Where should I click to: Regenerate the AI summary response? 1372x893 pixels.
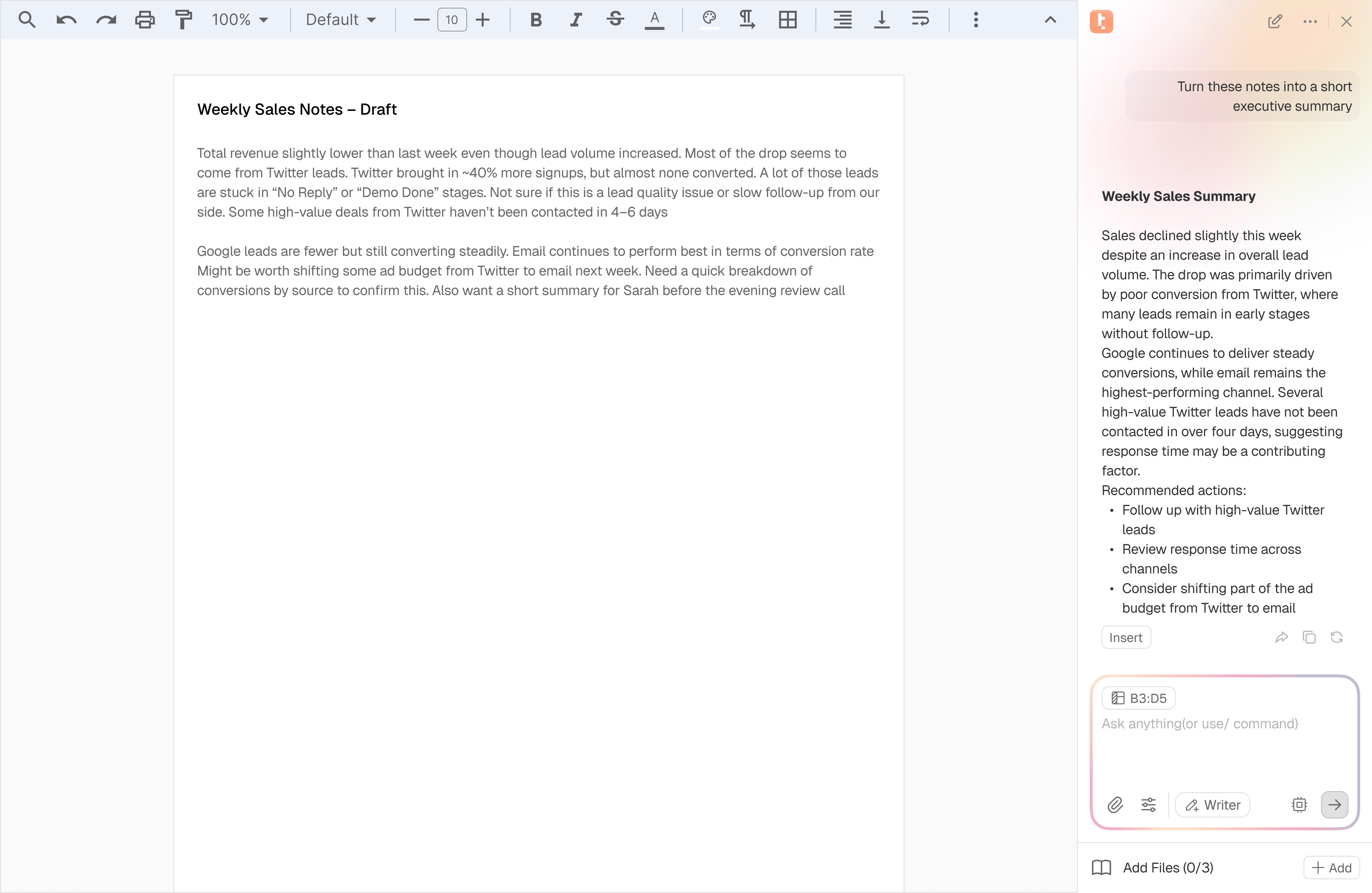(x=1337, y=637)
